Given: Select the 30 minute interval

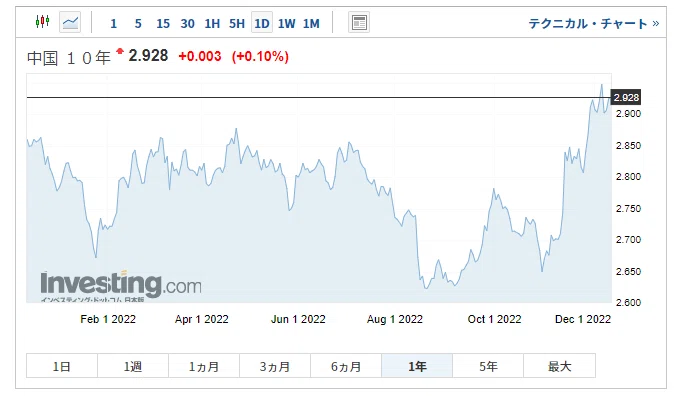Looking at the screenshot, I should tap(187, 23).
